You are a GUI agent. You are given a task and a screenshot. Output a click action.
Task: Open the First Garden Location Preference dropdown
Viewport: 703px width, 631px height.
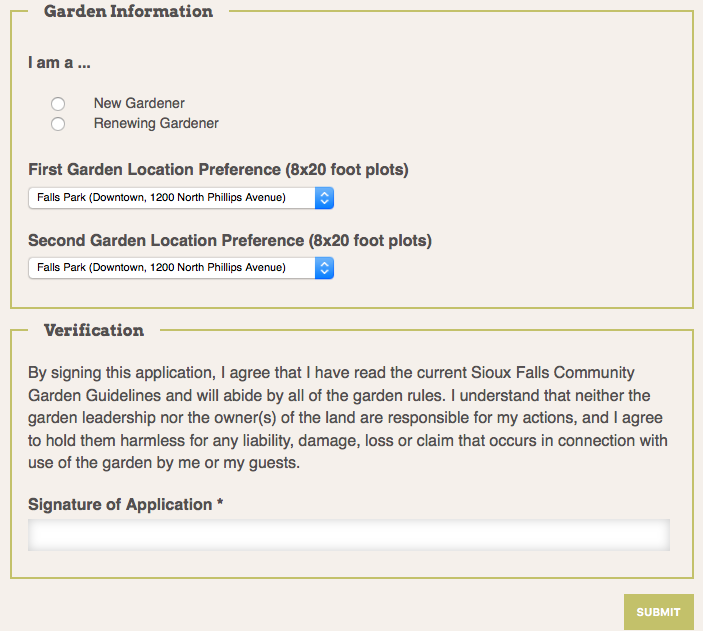pyautogui.click(x=170, y=198)
